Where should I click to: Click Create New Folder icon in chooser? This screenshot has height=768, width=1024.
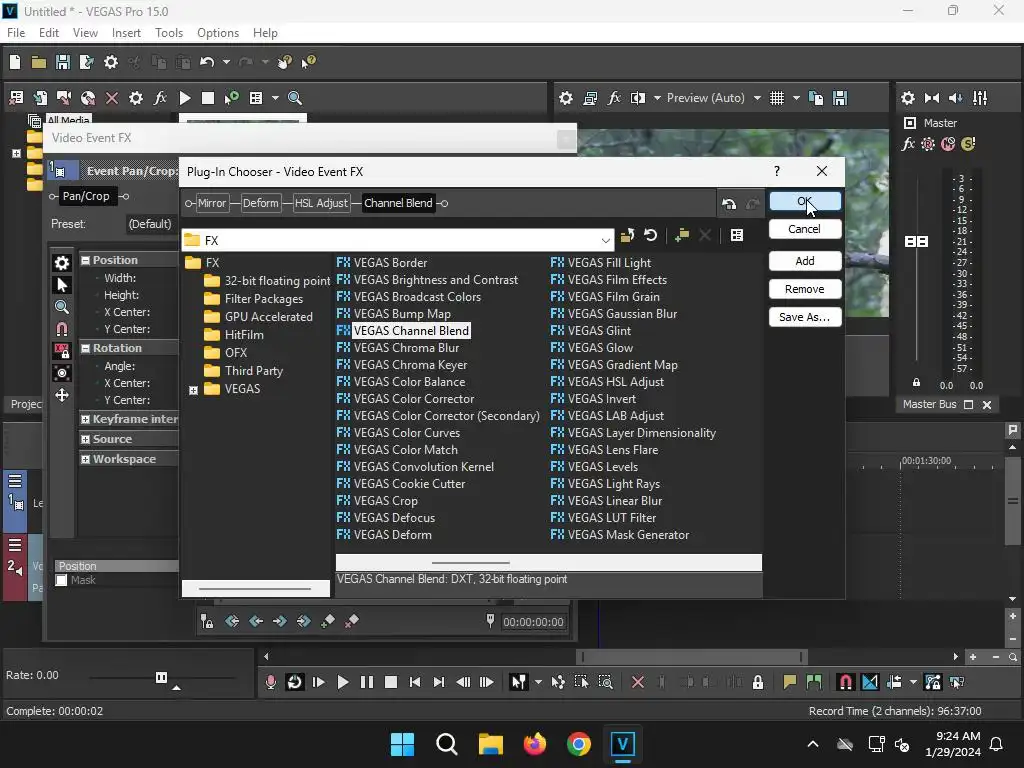pyautogui.click(x=682, y=235)
